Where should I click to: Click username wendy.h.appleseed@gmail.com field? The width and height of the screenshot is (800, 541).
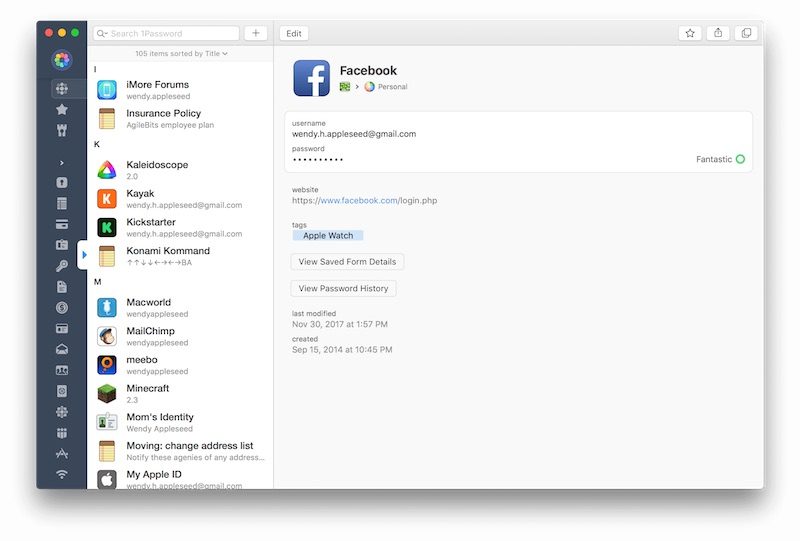coord(354,134)
